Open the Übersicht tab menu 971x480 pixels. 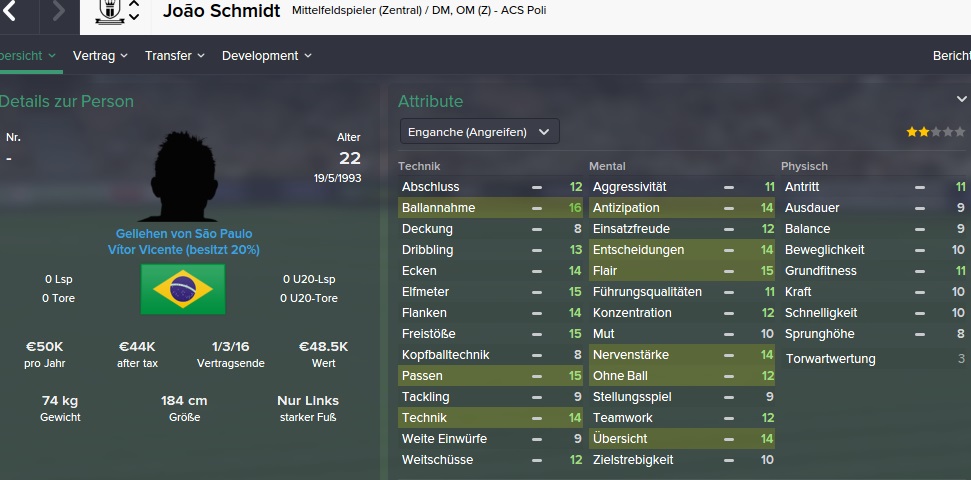coord(27,56)
